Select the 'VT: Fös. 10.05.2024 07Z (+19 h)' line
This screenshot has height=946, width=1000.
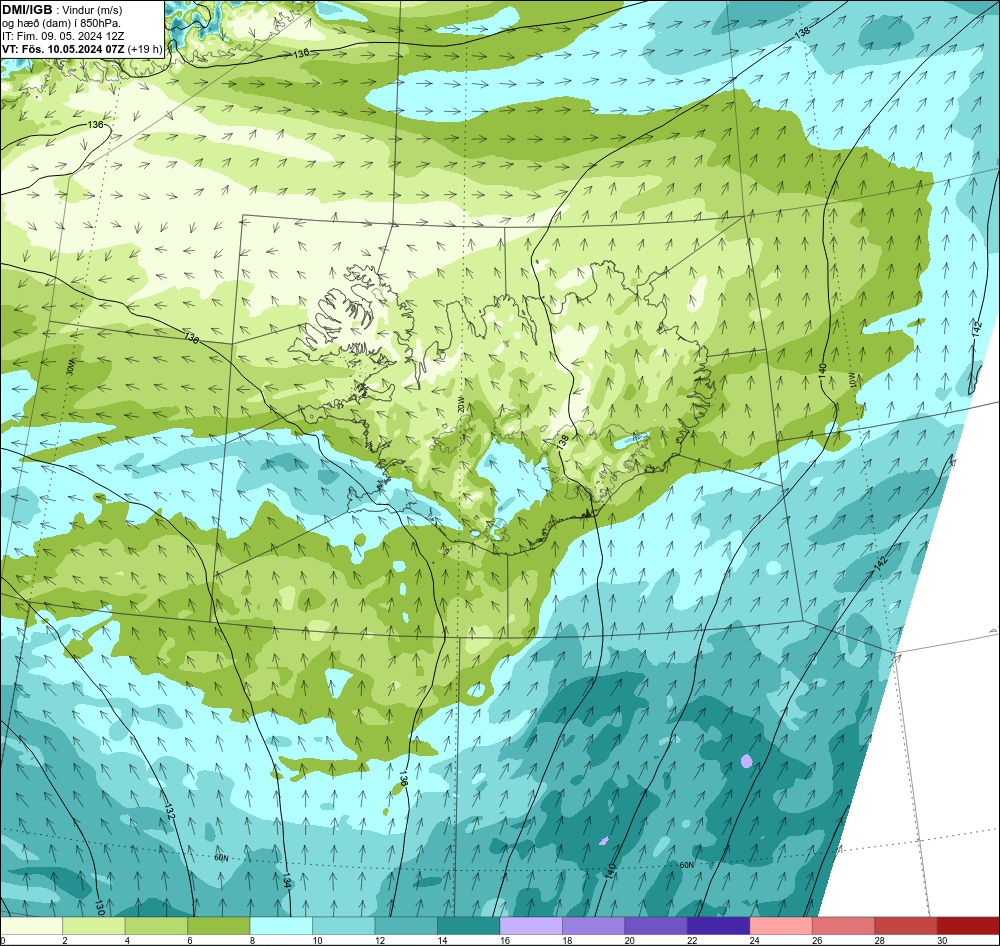point(82,49)
